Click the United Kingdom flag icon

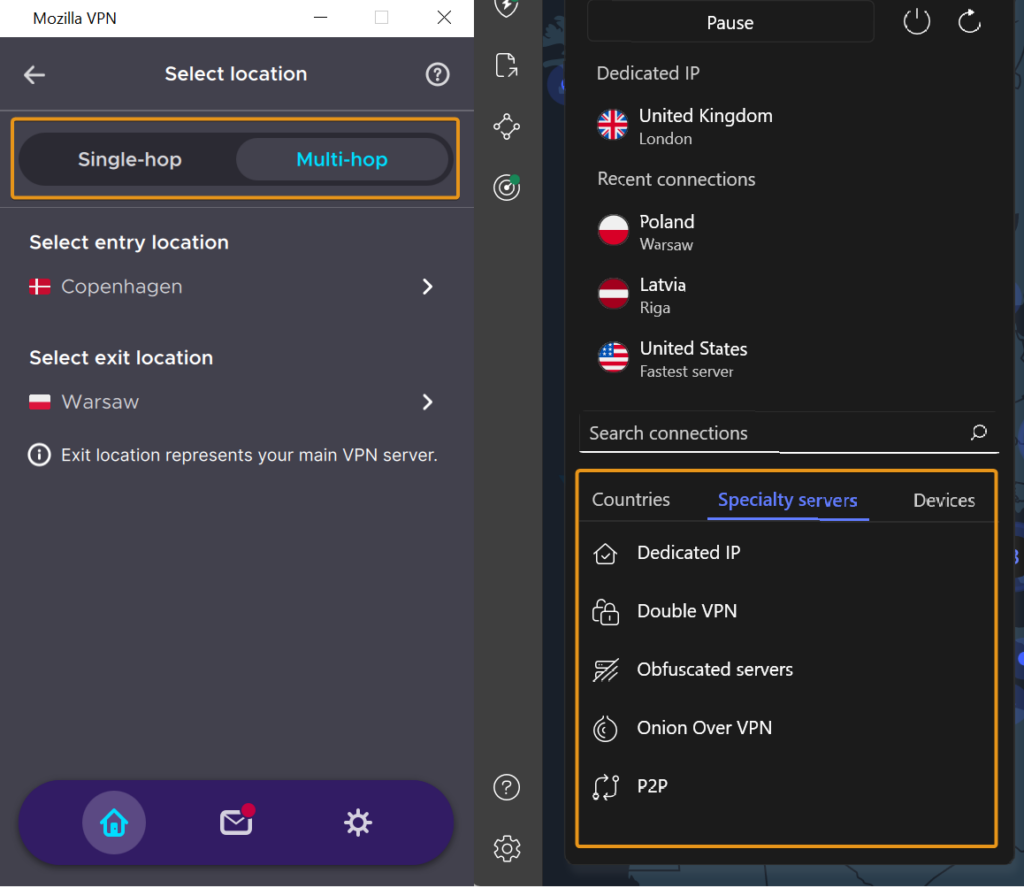pyautogui.click(x=613, y=125)
